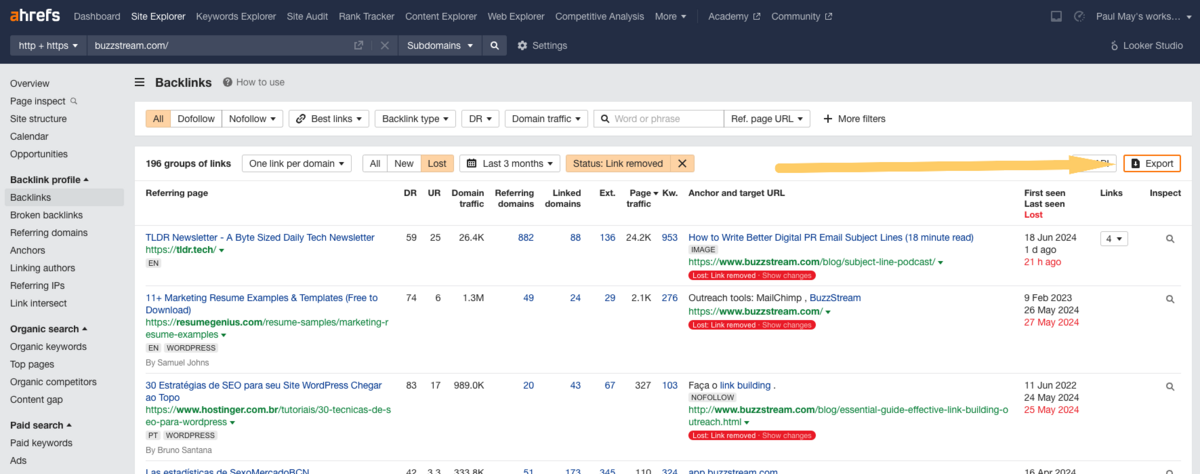Open Site structure in sidebar
Screen dimensions: 1200x474
click(x=39, y=119)
